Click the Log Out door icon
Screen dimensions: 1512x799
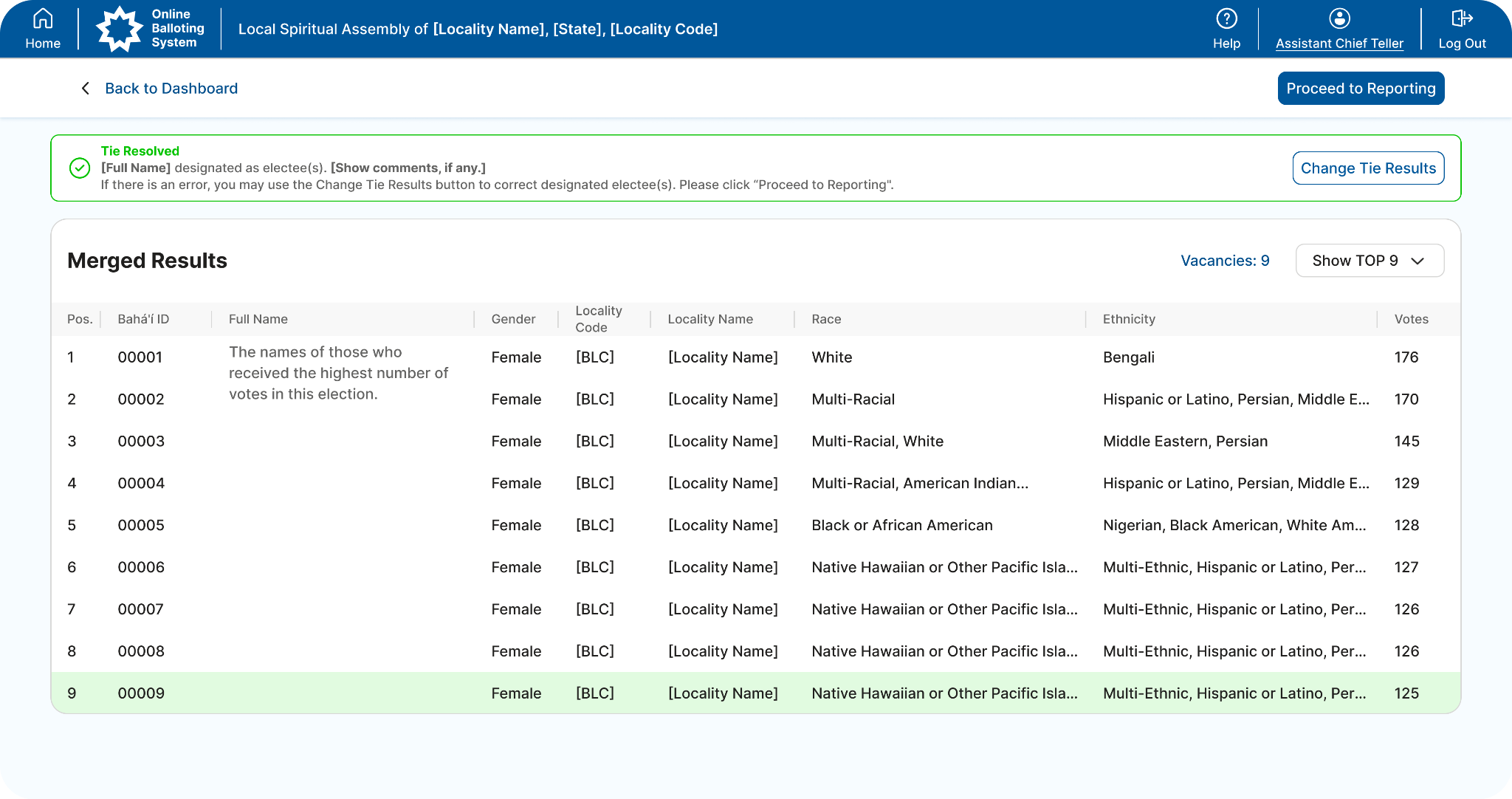coord(1462,19)
